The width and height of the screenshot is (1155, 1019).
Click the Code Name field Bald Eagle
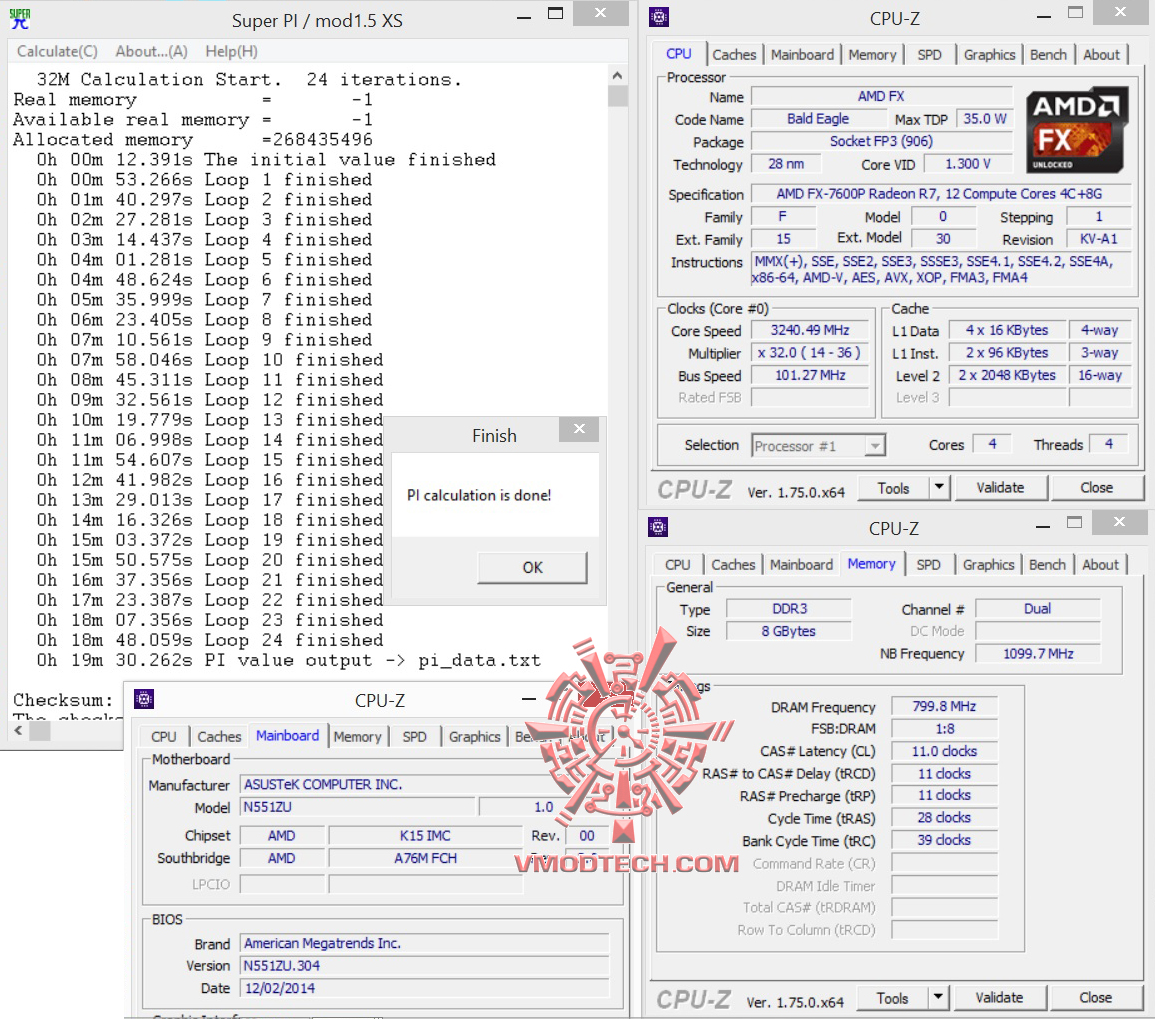click(818, 119)
